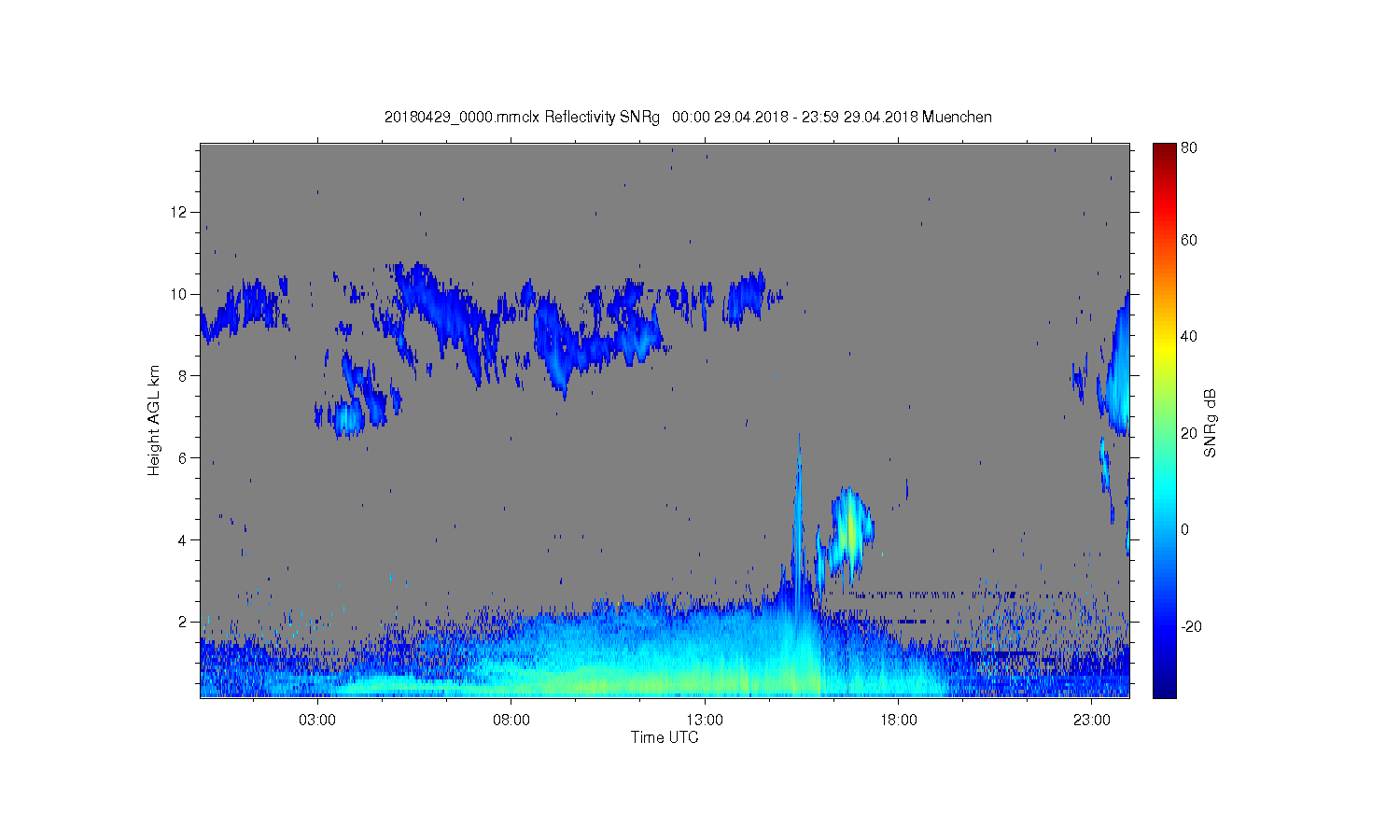
Task: Click the Height AGL km axis title
Action: [x=154, y=420]
